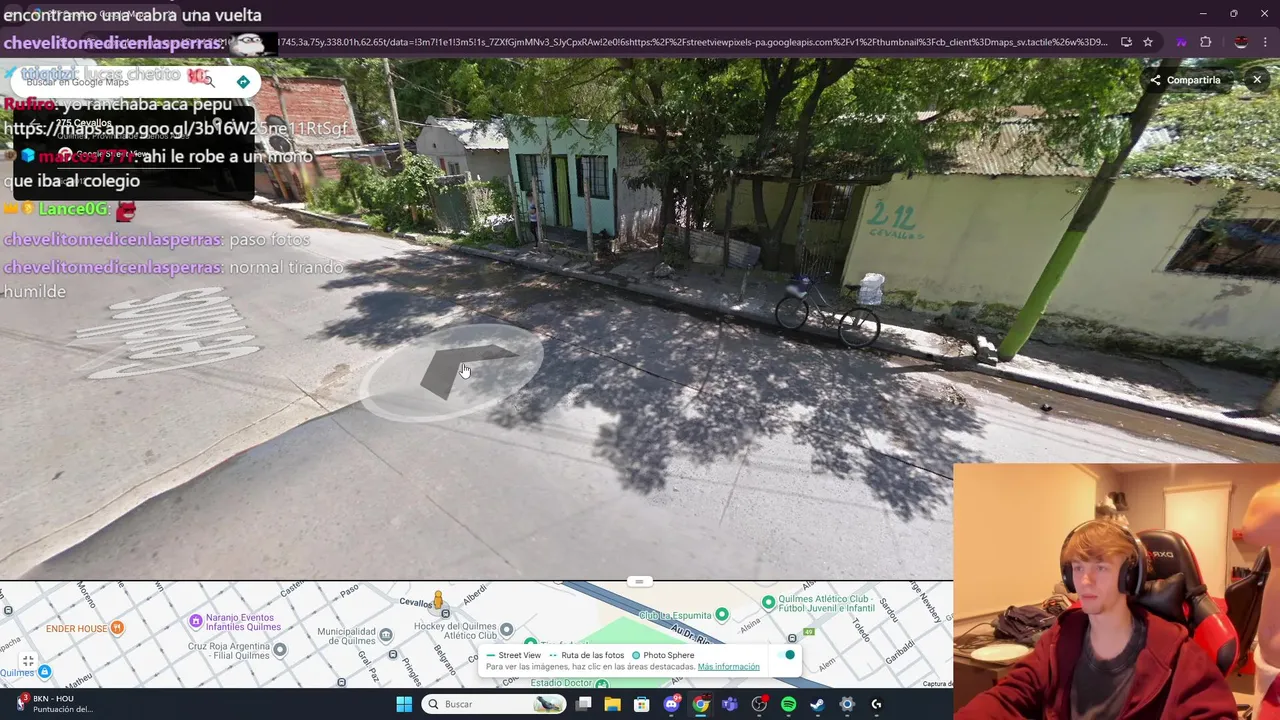
Task: Close the Street View with the X
Action: tap(1257, 80)
